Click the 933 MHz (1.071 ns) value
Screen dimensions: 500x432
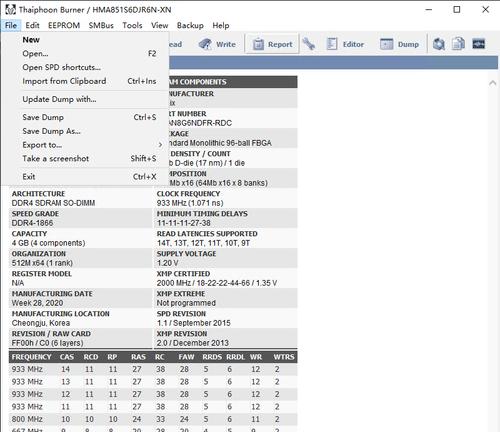click(x=190, y=203)
